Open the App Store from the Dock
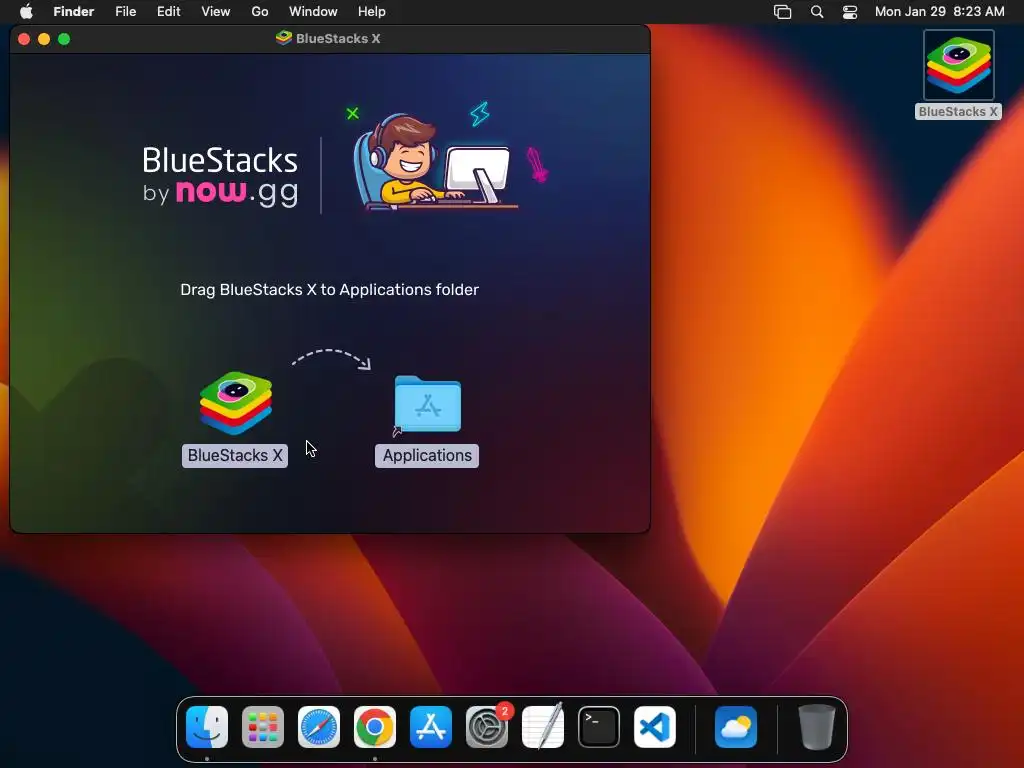This screenshot has width=1024, height=768. tap(431, 727)
